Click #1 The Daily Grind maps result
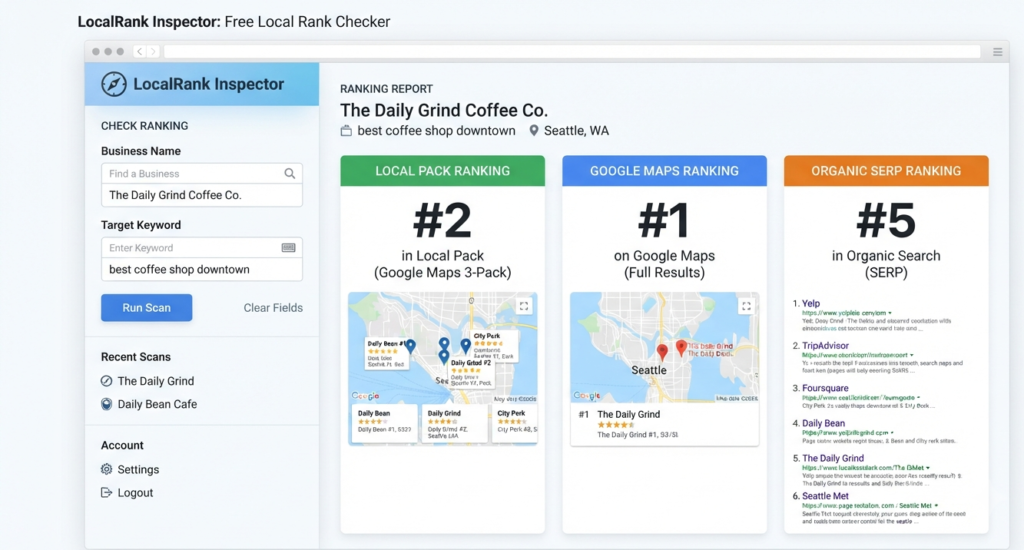Screen dimensions: 1024x550 pyautogui.click(x=664, y=423)
